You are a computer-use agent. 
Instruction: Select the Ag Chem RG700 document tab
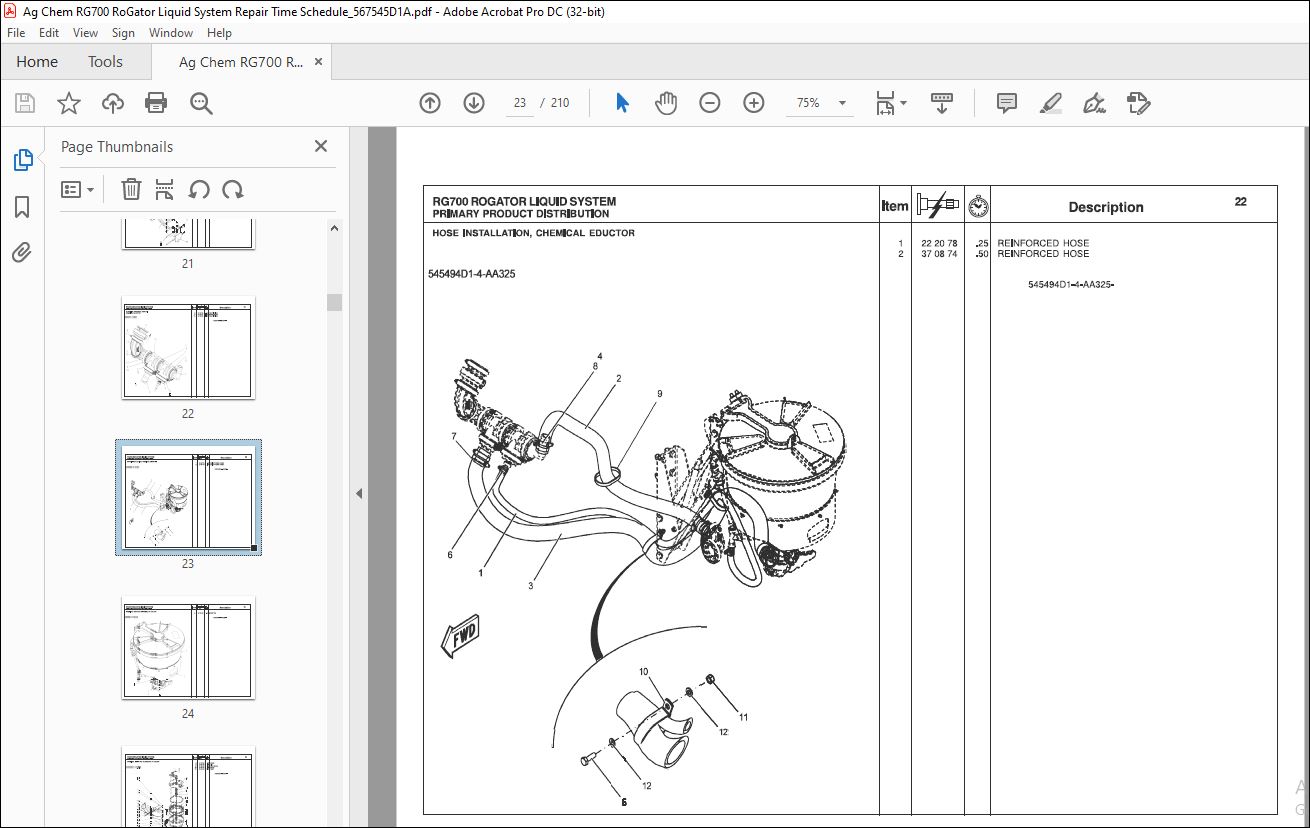point(240,62)
